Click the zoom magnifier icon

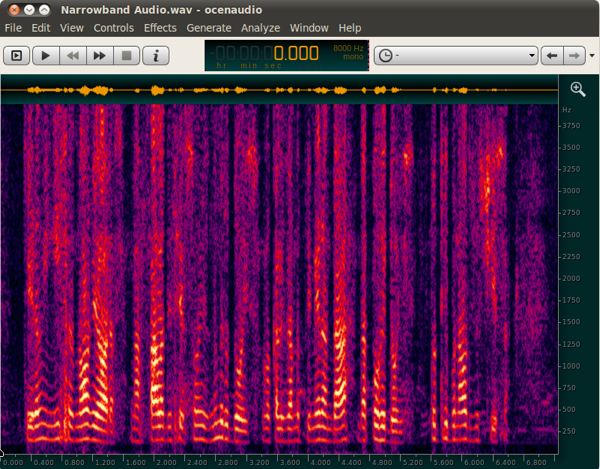pos(578,89)
